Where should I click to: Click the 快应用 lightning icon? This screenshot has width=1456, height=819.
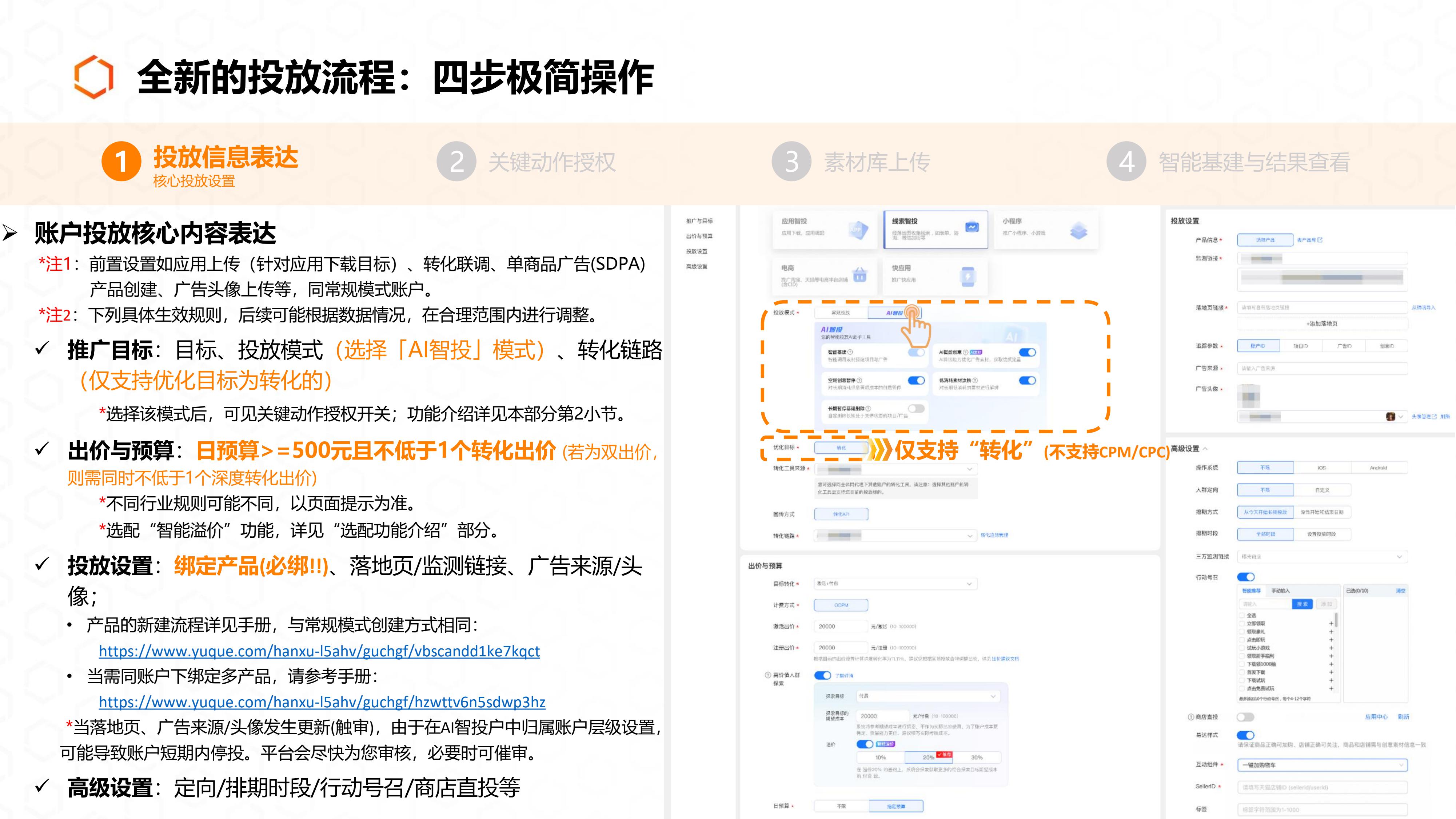pyautogui.click(x=968, y=277)
